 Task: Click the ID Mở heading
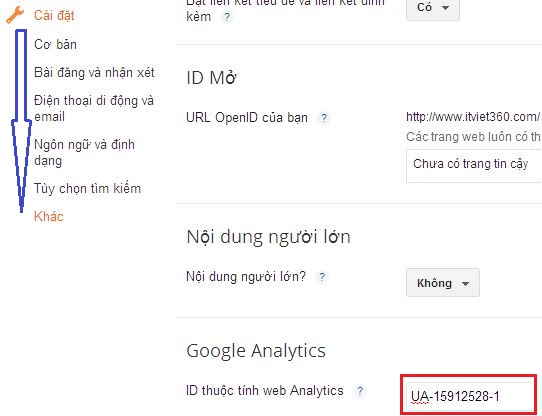(211, 77)
